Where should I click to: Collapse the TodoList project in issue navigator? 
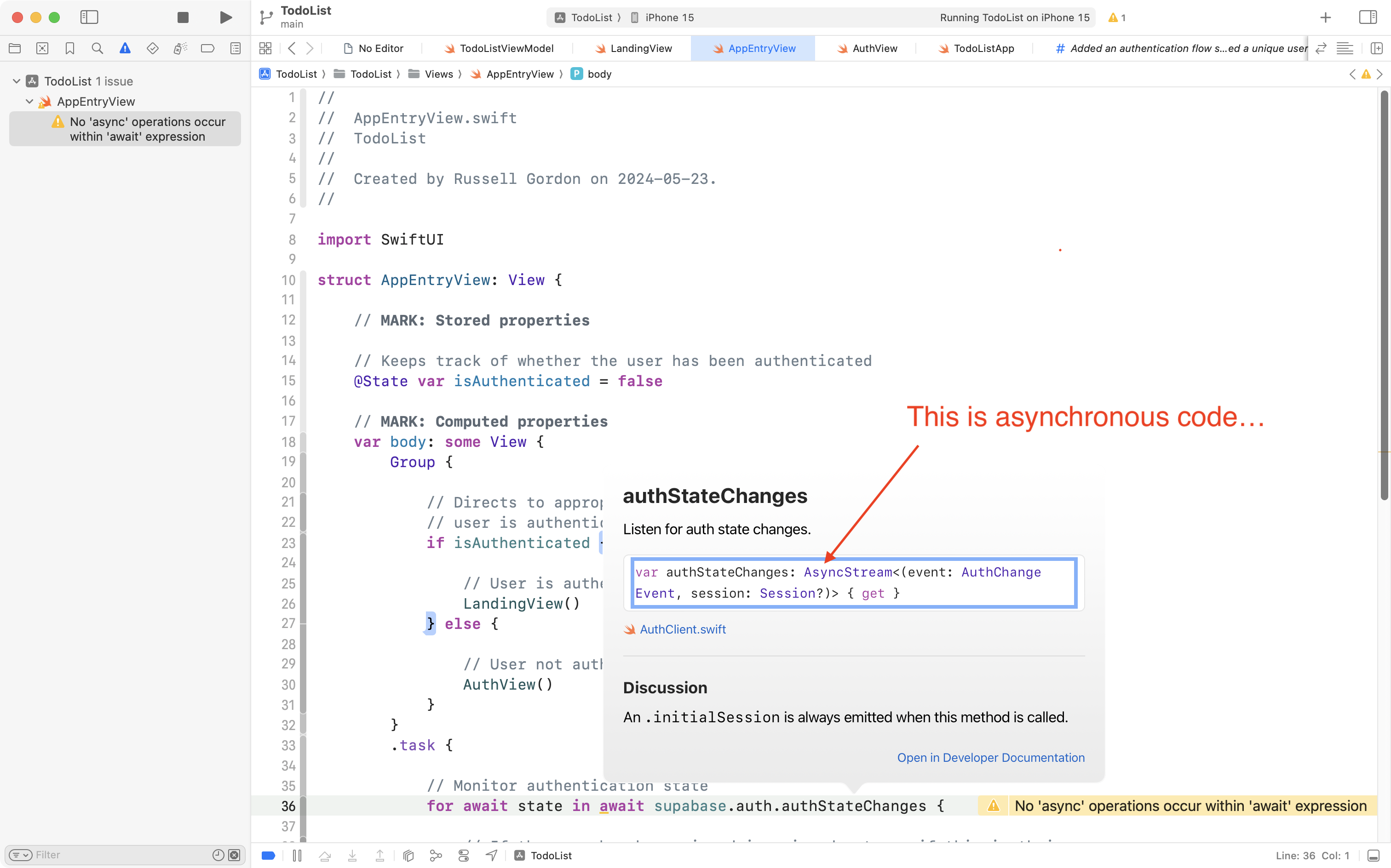16,81
